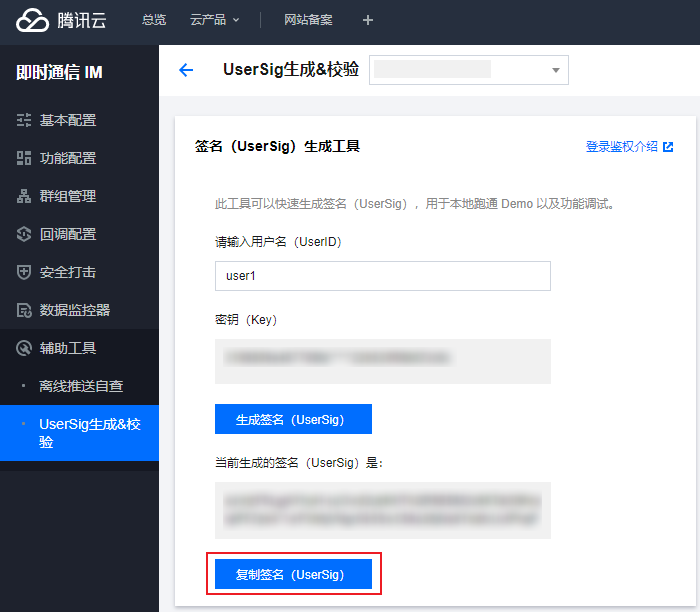The image size is (700, 612).
Task: Expand the 云产品 dropdown menu
Action: tap(215, 20)
